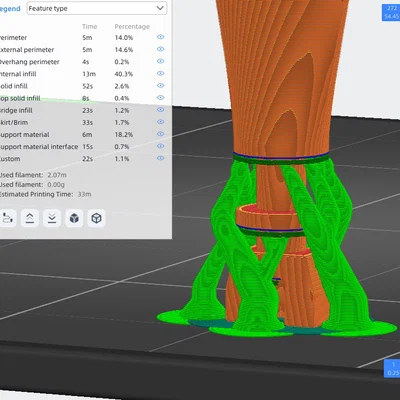
Task: Hide Internal infill via eye icon
Action: pyautogui.click(x=161, y=73)
